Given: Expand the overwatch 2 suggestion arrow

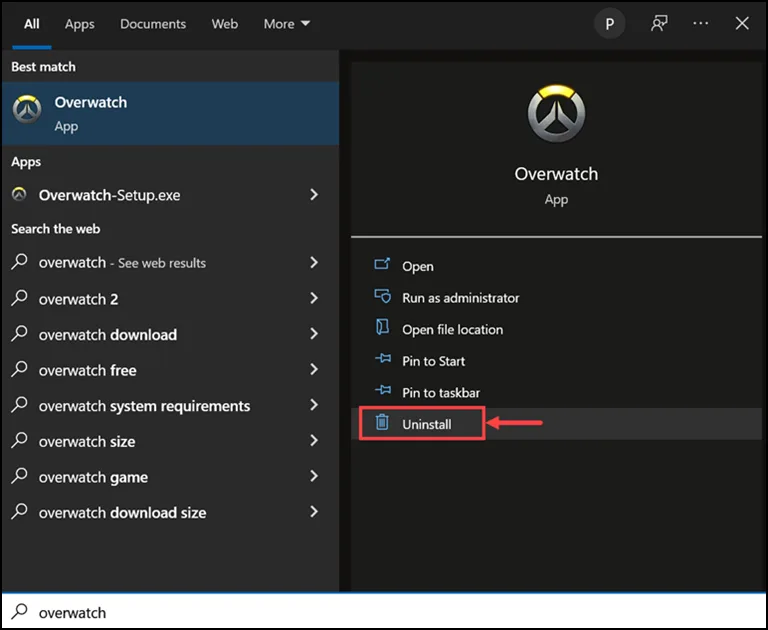Looking at the screenshot, I should (x=314, y=298).
